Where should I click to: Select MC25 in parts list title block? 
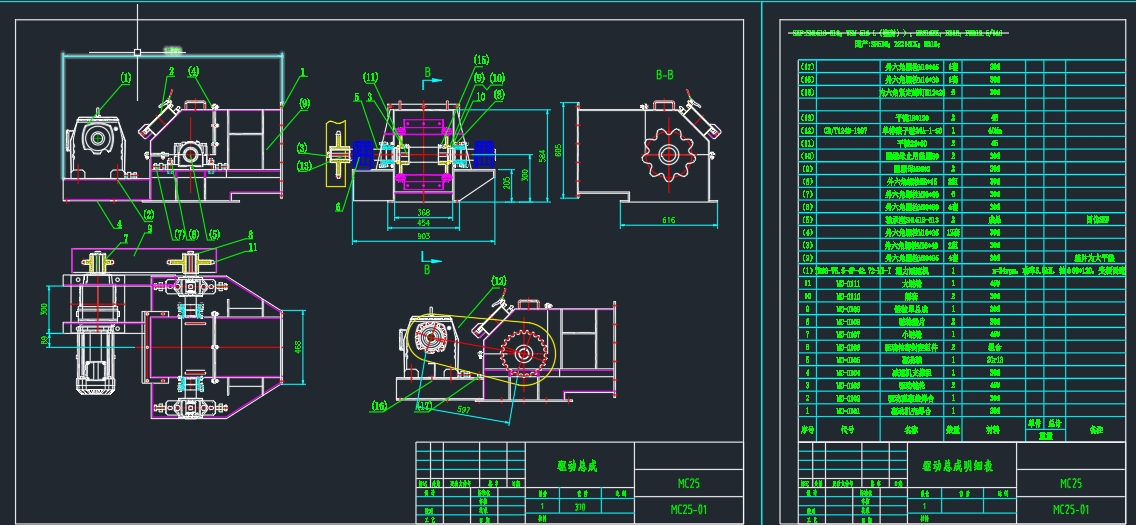click(1071, 483)
